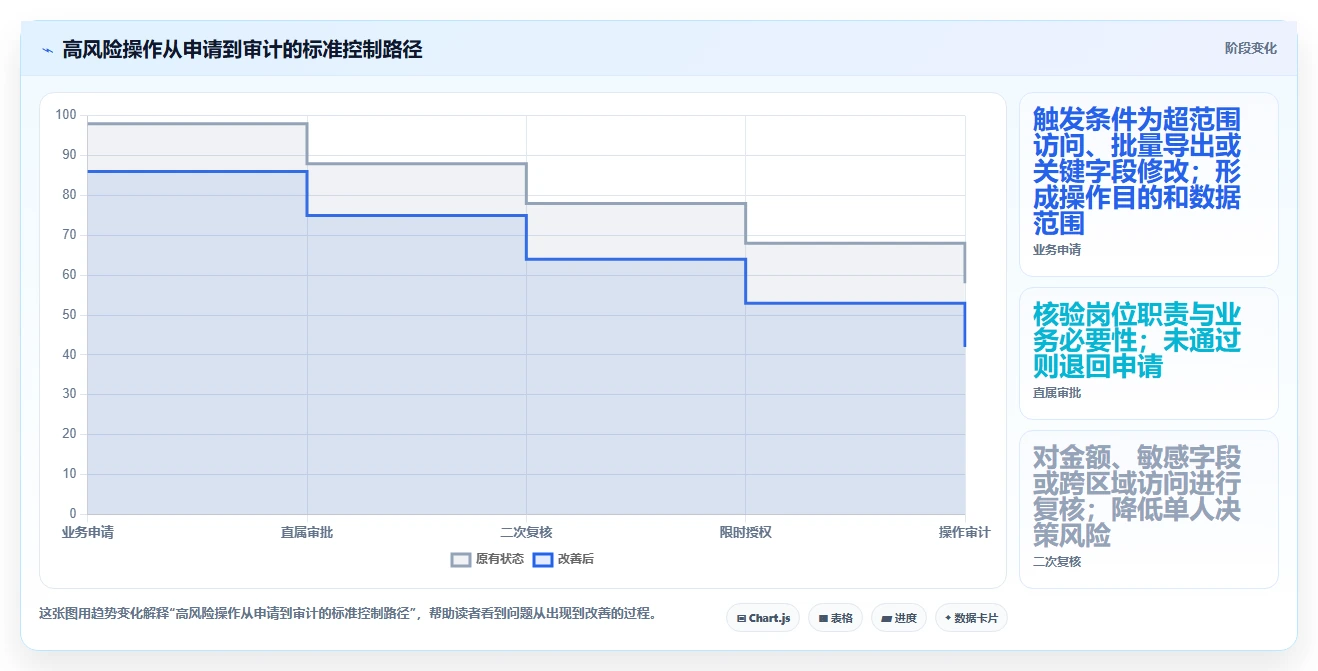1318x671 pixels.
Task: Click the gray 原有状态 legend color box
Action: (461, 560)
